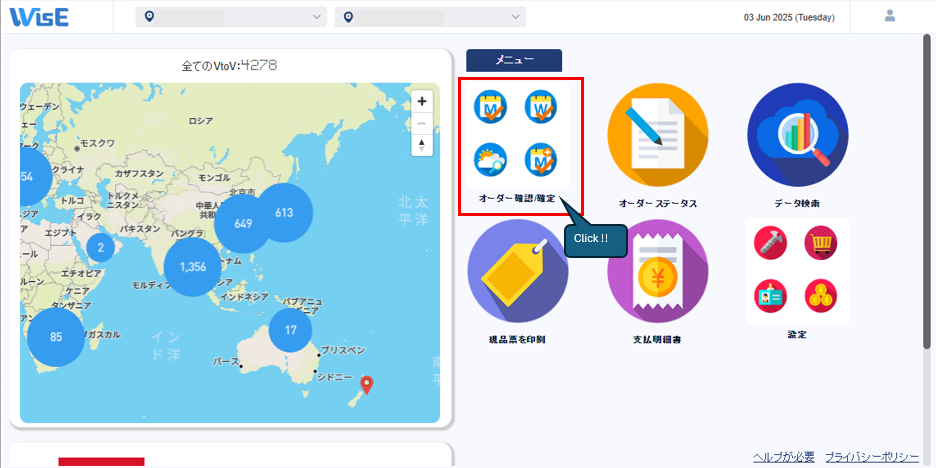Click the 1,356 map cluster bubble

(x=192, y=267)
